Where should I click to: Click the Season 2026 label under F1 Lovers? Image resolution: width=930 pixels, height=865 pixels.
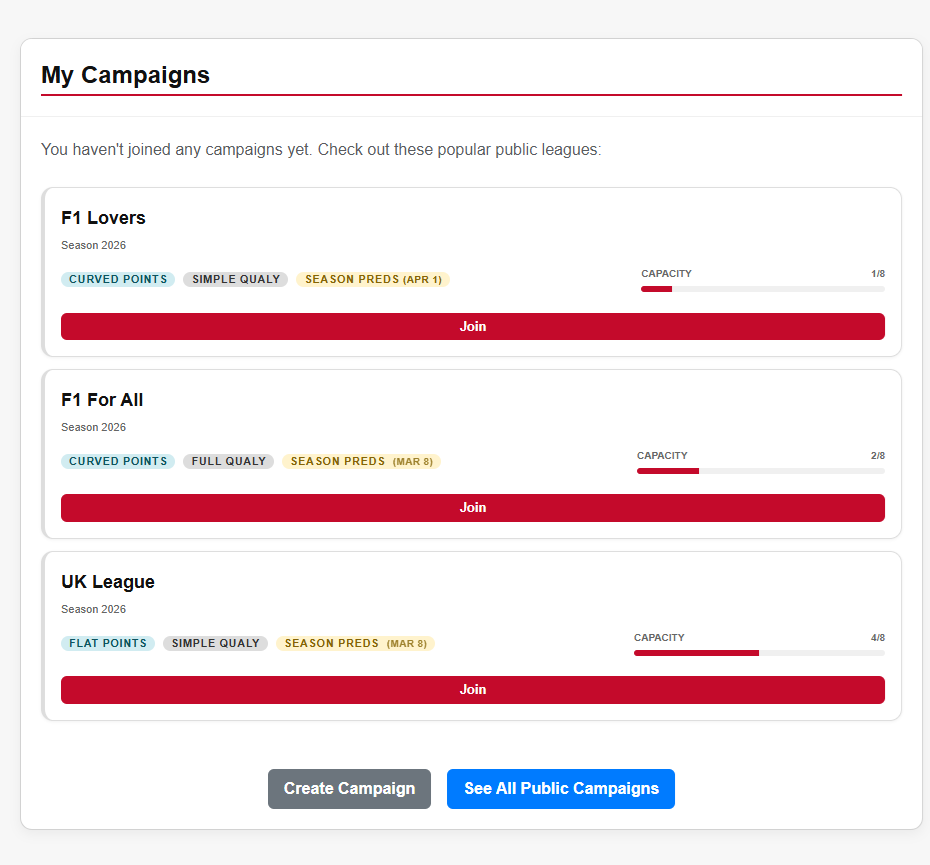pos(93,245)
